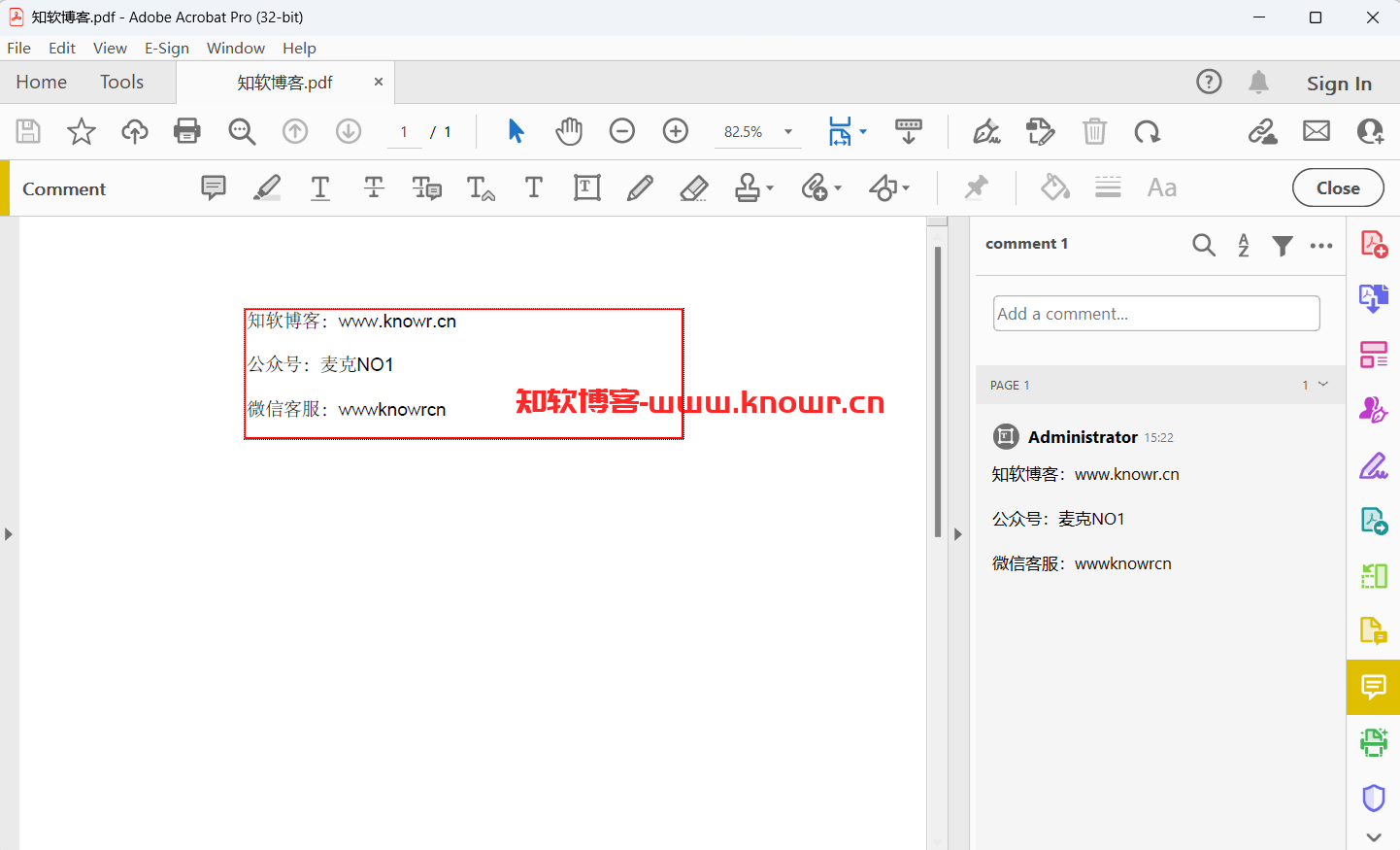1400x850 pixels.
Task: Select the Underline text tool
Action: [320, 187]
